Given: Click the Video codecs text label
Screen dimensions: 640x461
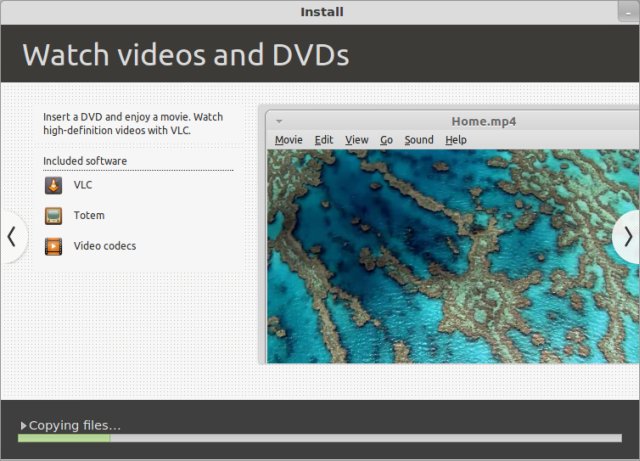Looking at the screenshot, I should 105,246.
